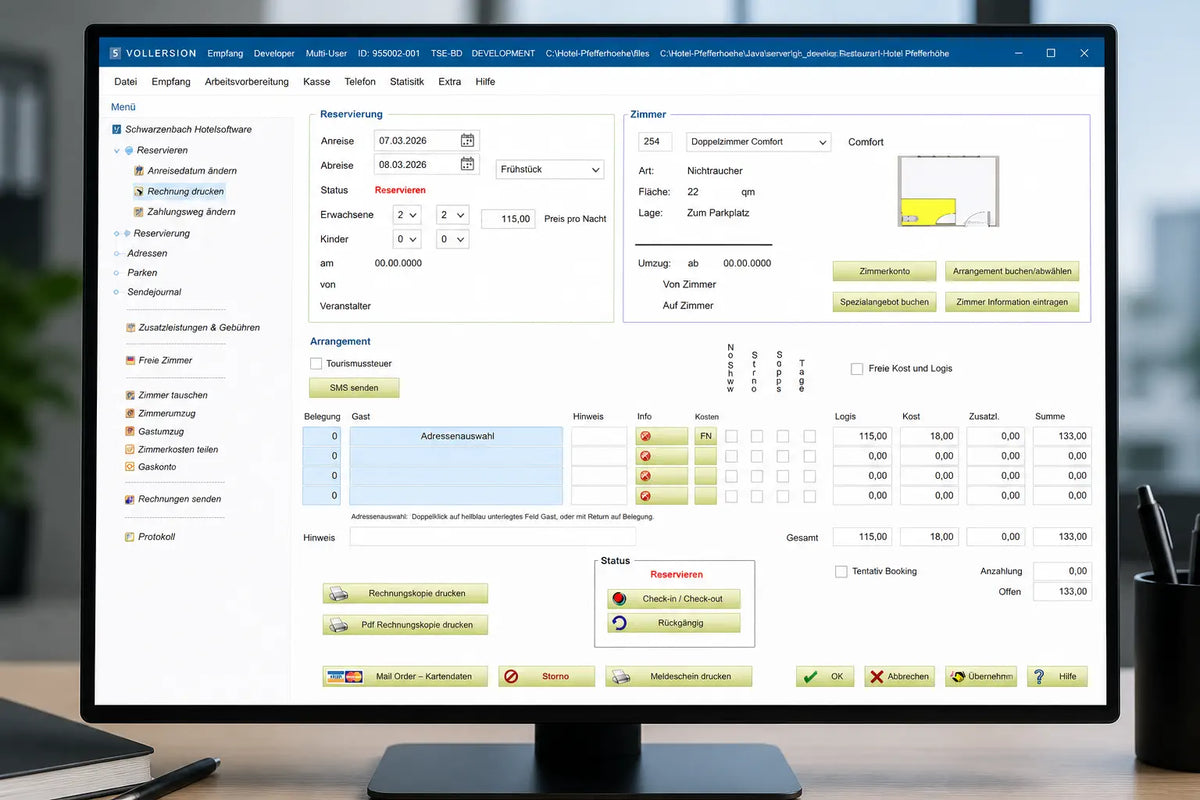Expand the Adressen tree node
This screenshot has width=1200, height=800.
tap(116, 254)
